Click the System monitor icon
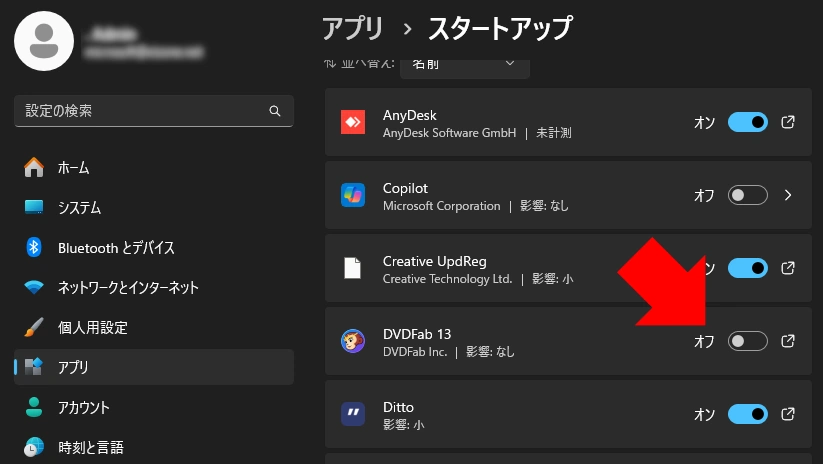The image size is (823, 464). (x=34, y=207)
